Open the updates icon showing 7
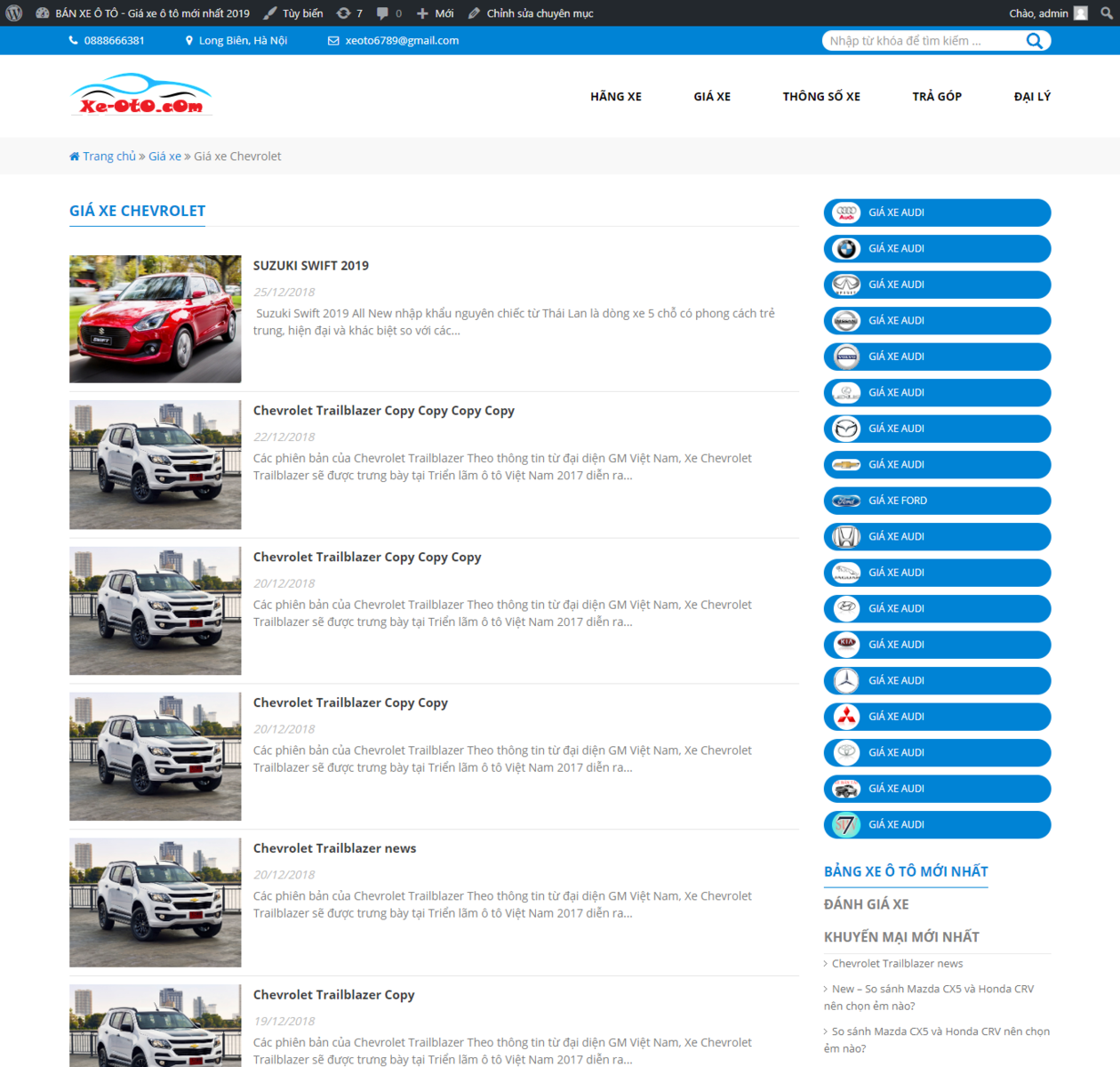This screenshot has height=1067, width=1120. [x=343, y=13]
